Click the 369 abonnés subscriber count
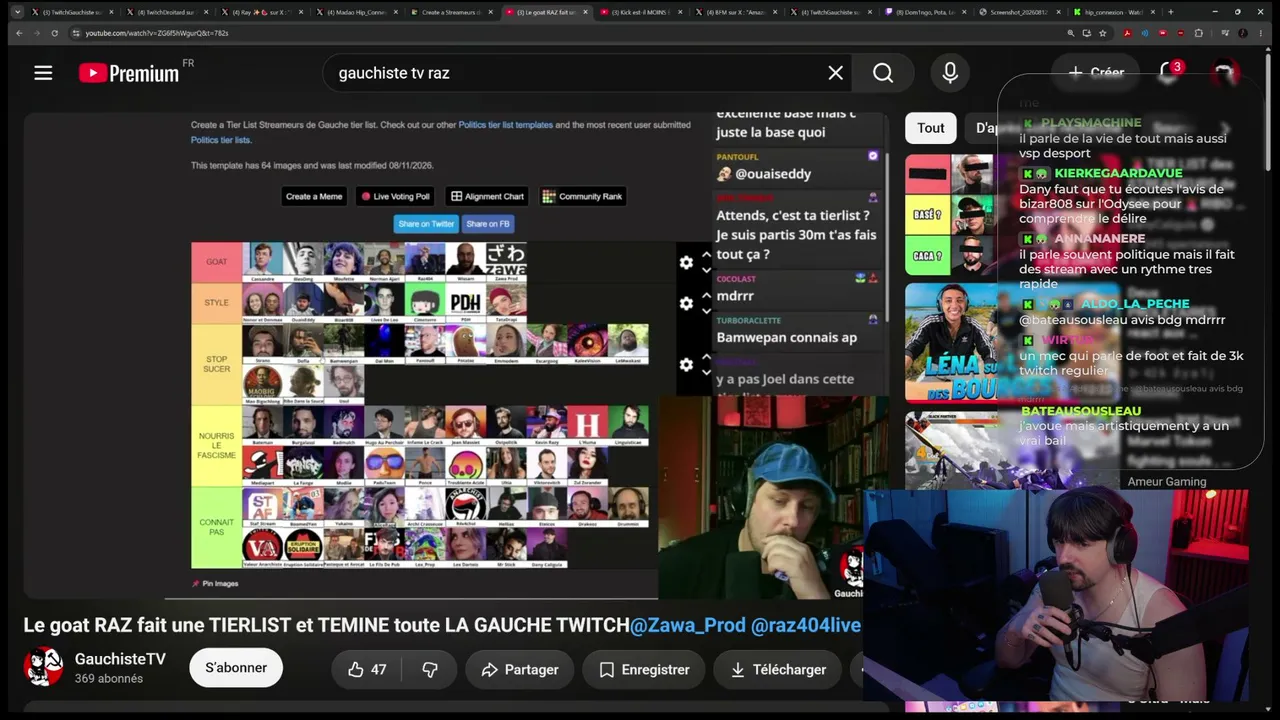 [109, 679]
